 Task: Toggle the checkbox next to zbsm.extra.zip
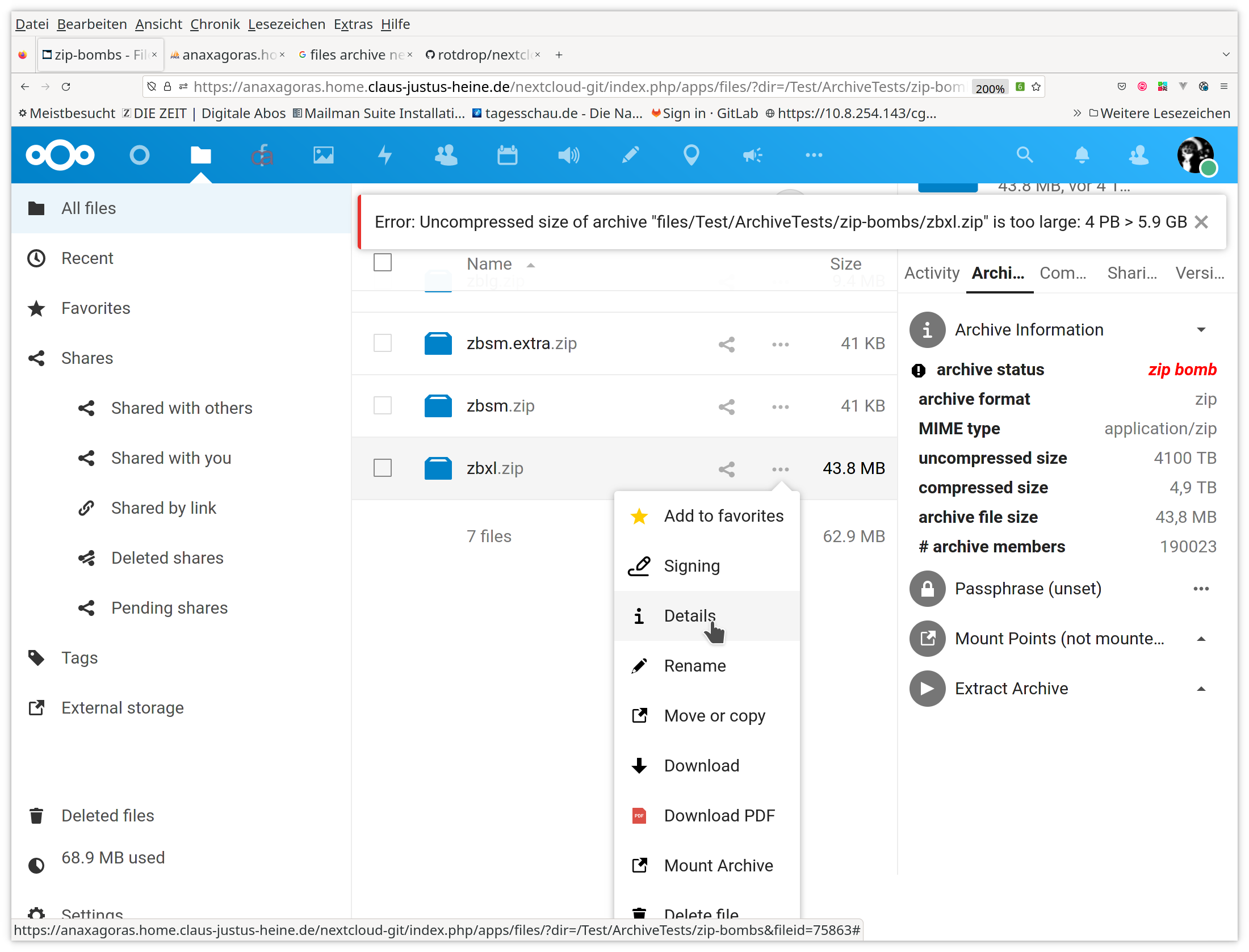click(x=382, y=343)
